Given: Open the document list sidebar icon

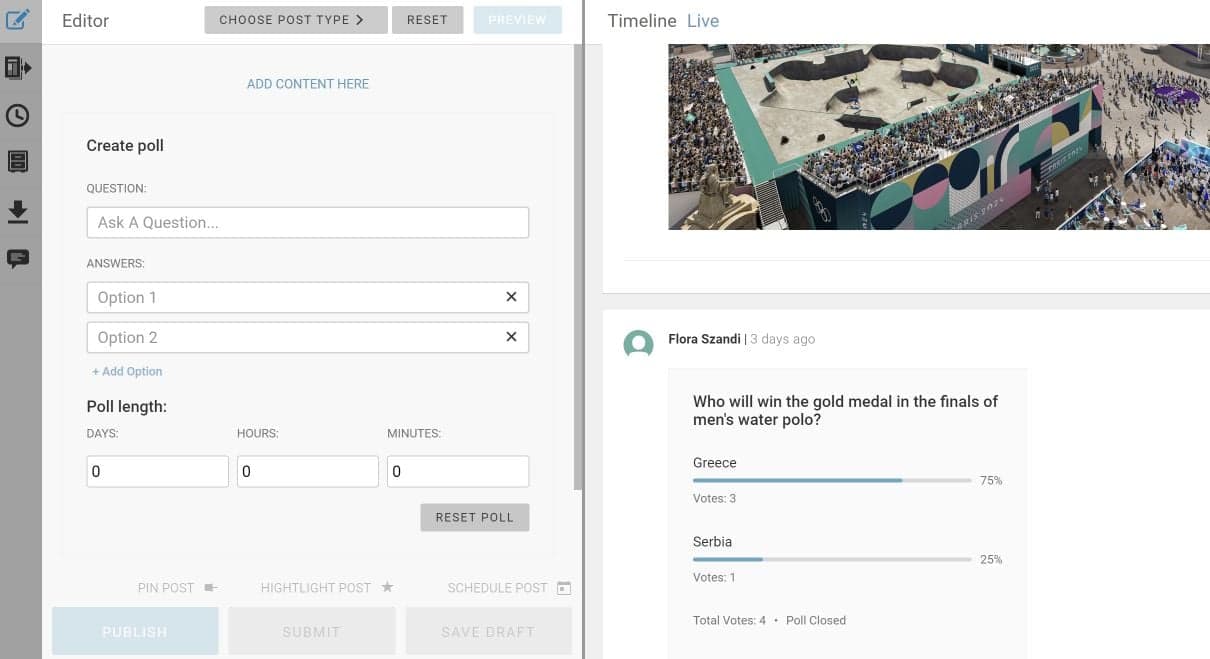Looking at the screenshot, I should pos(18,162).
